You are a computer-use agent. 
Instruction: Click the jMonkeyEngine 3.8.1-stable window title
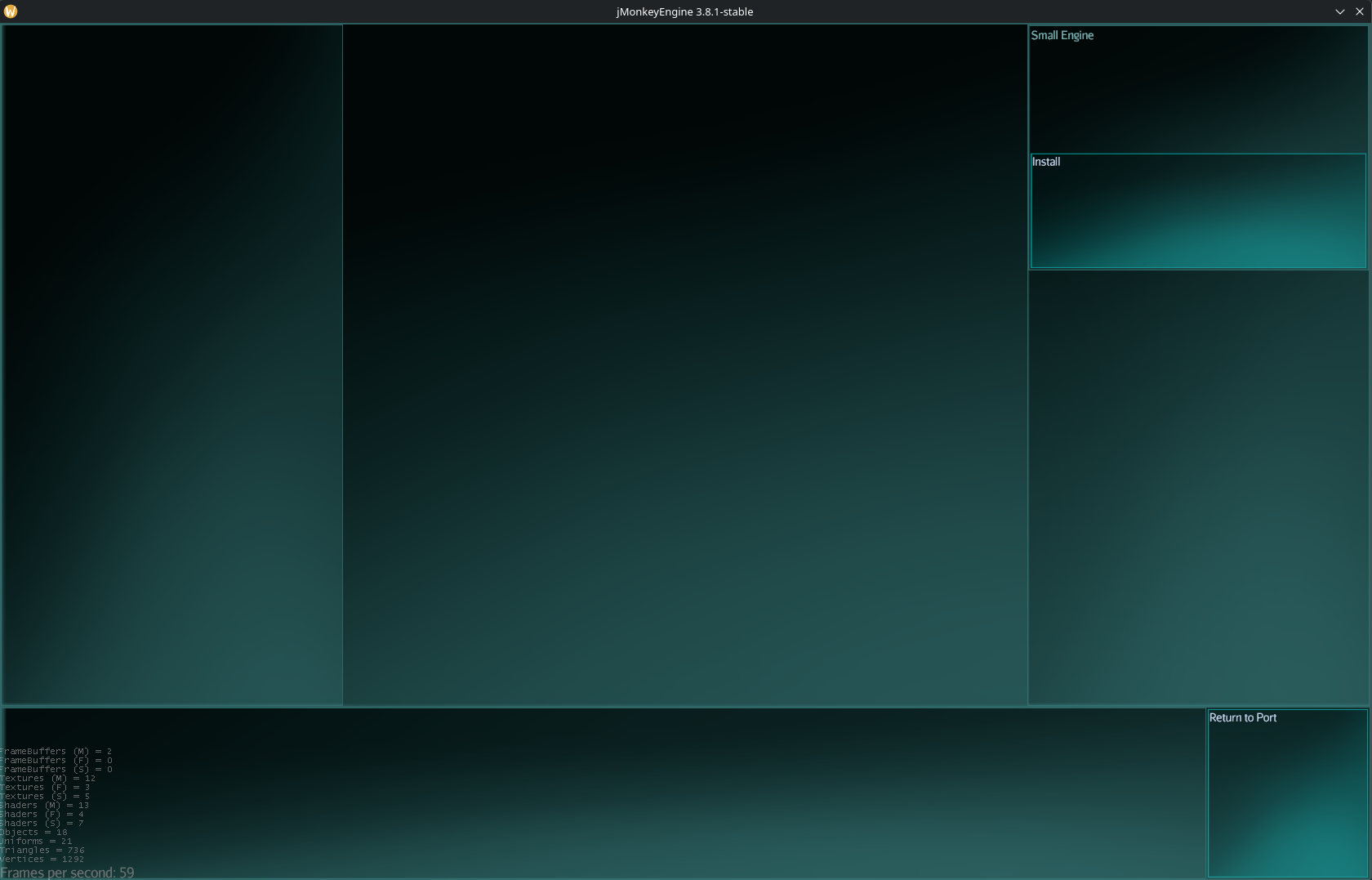[x=684, y=11]
